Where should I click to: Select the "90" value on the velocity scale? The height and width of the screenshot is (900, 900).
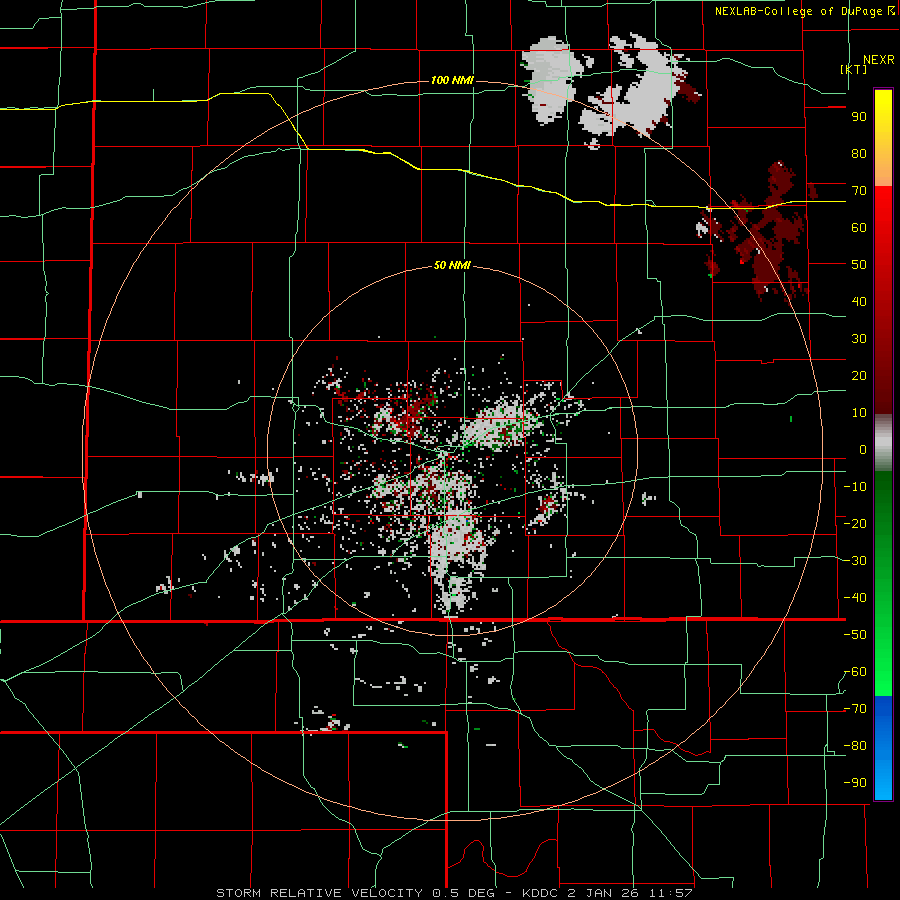(x=859, y=117)
